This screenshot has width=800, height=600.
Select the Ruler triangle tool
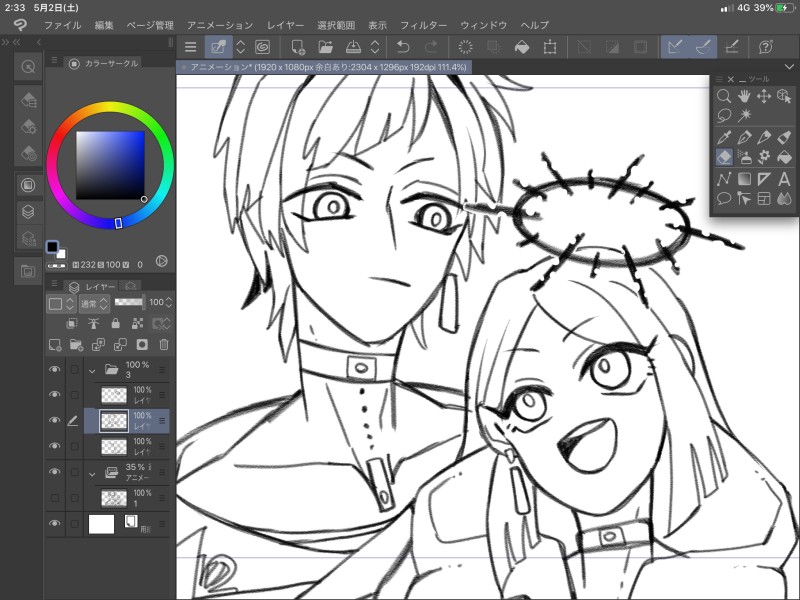[x=764, y=179]
